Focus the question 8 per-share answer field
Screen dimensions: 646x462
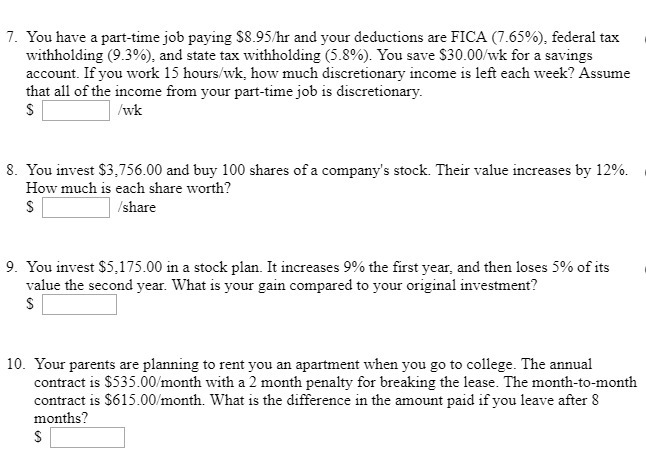pos(76,207)
